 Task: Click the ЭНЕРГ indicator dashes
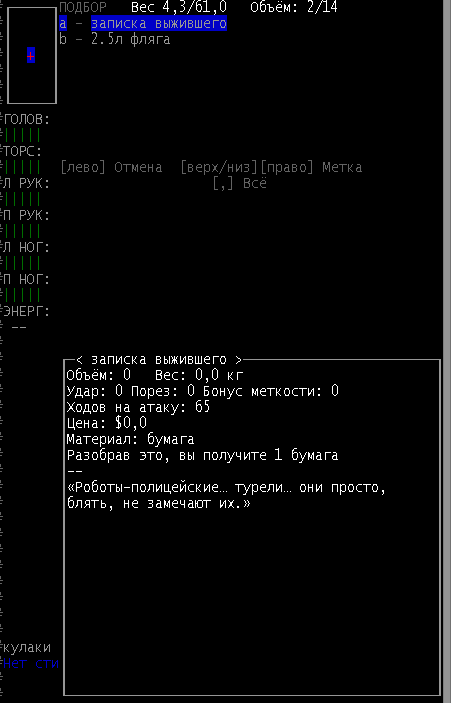pyautogui.click(x=19, y=327)
